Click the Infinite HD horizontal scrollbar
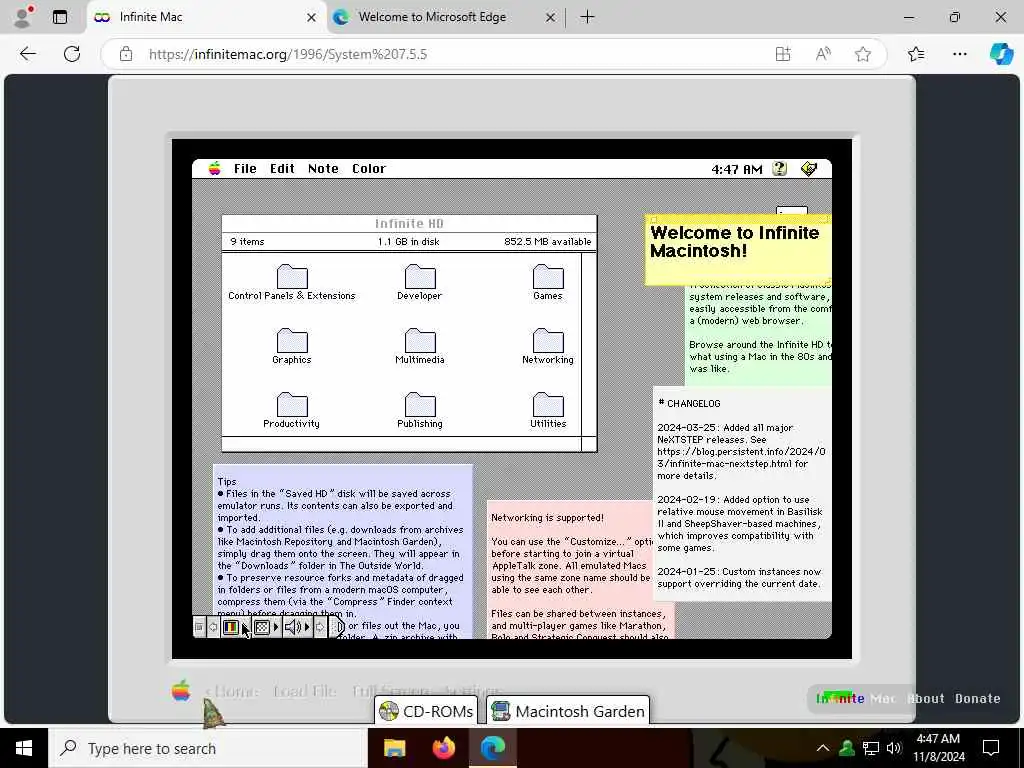1024x768 pixels. tap(402, 444)
